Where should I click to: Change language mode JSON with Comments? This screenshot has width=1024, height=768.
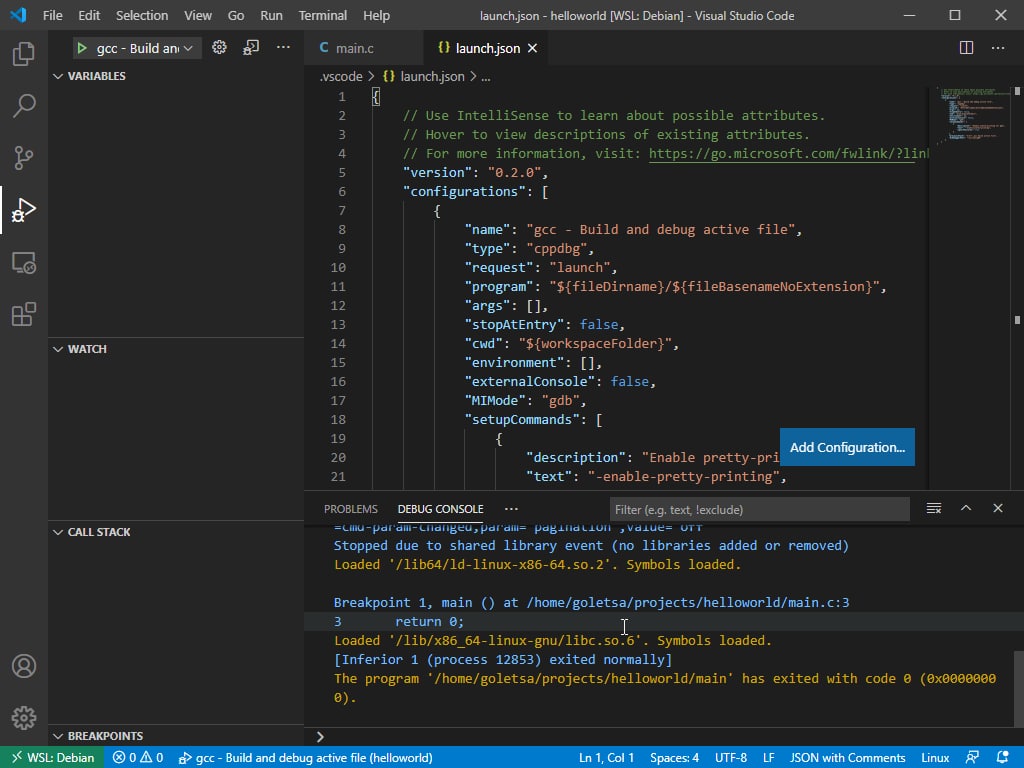tap(847, 758)
